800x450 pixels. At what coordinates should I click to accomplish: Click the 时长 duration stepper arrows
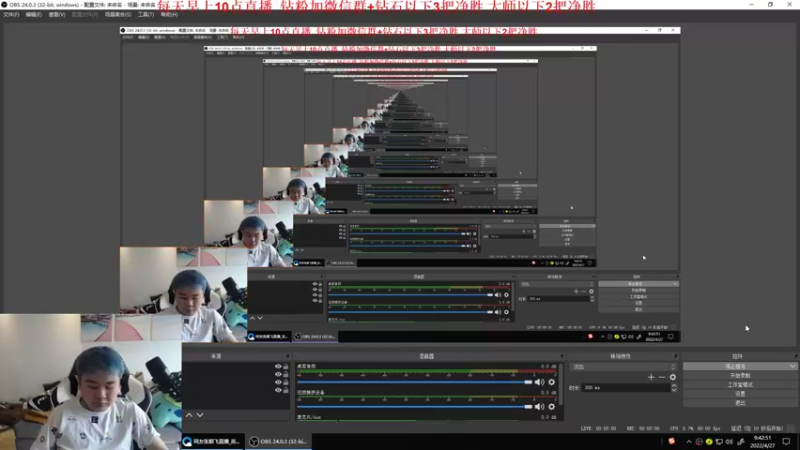coord(674,388)
